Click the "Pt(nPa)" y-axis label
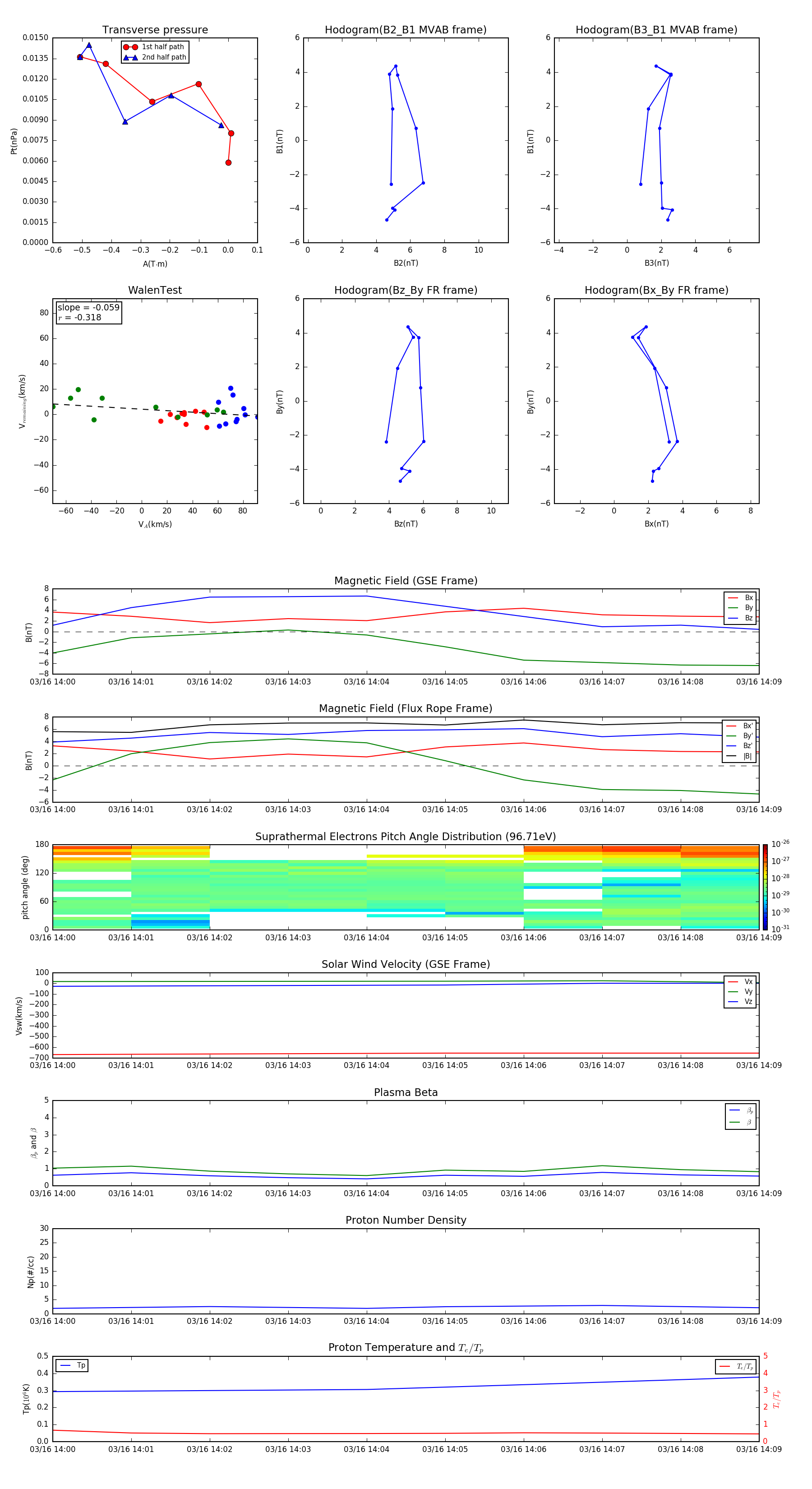The image size is (812, 1489). (x=14, y=140)
